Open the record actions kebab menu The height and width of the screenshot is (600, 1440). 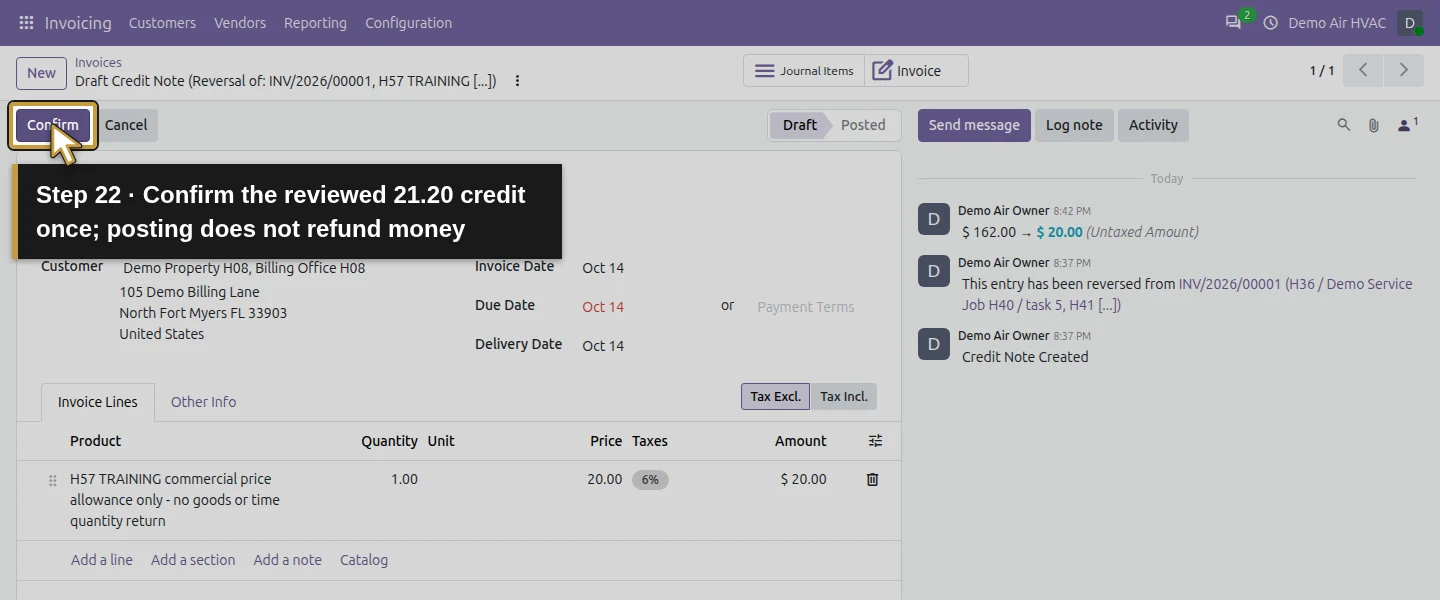point(517,81)
